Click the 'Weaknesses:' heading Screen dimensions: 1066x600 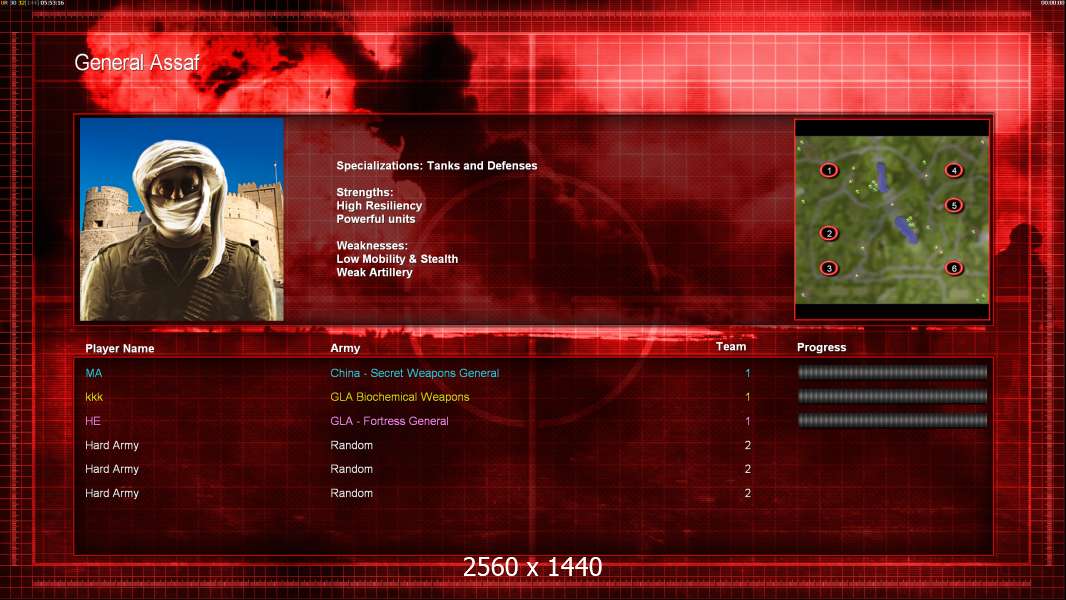coord(372,245)
